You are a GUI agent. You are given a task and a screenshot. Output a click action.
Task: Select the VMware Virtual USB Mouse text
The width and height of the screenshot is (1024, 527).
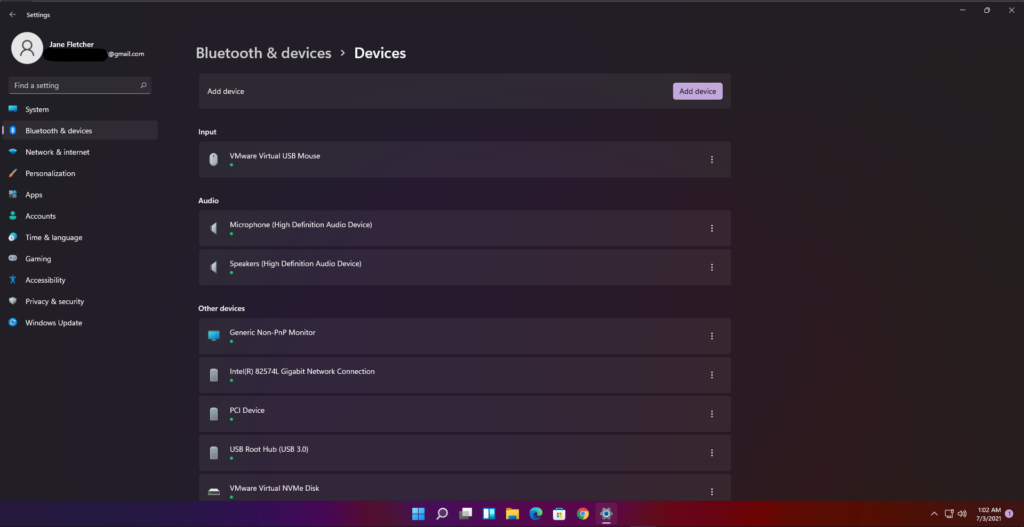[x=275, y=156]
